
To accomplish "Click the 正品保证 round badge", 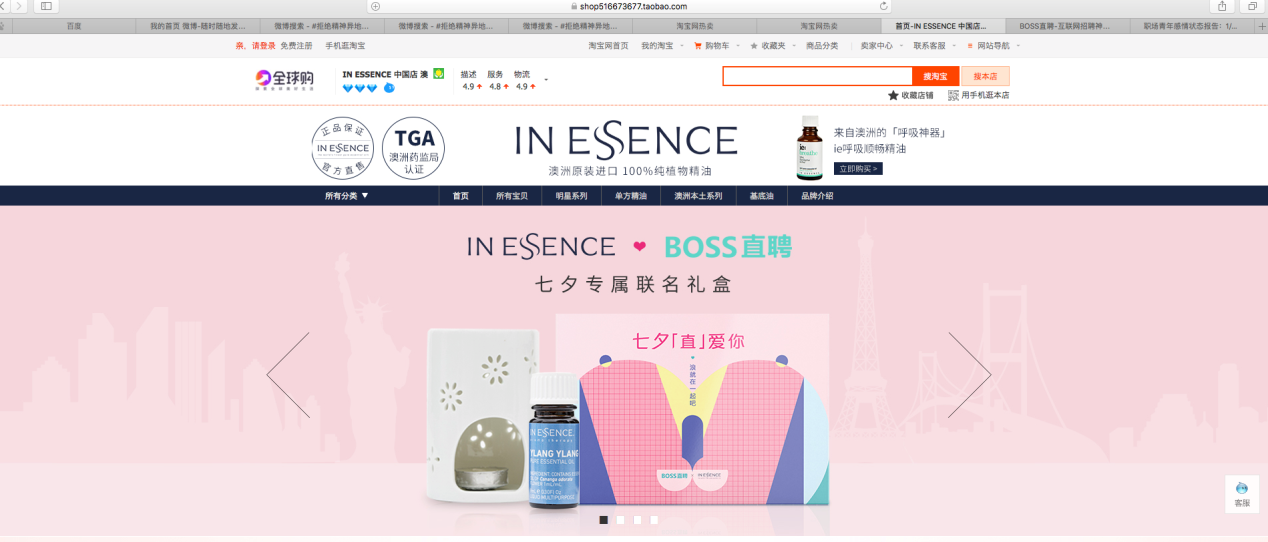I will tap(343, 148).
